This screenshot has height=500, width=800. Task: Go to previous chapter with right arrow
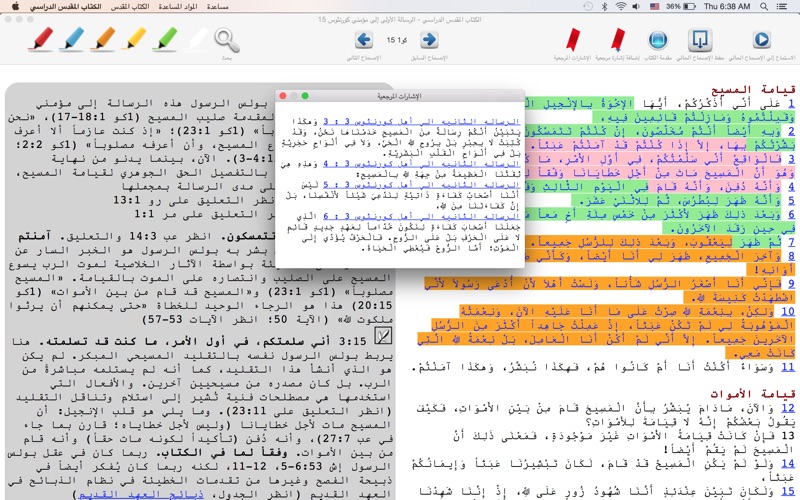coord(430,39)
